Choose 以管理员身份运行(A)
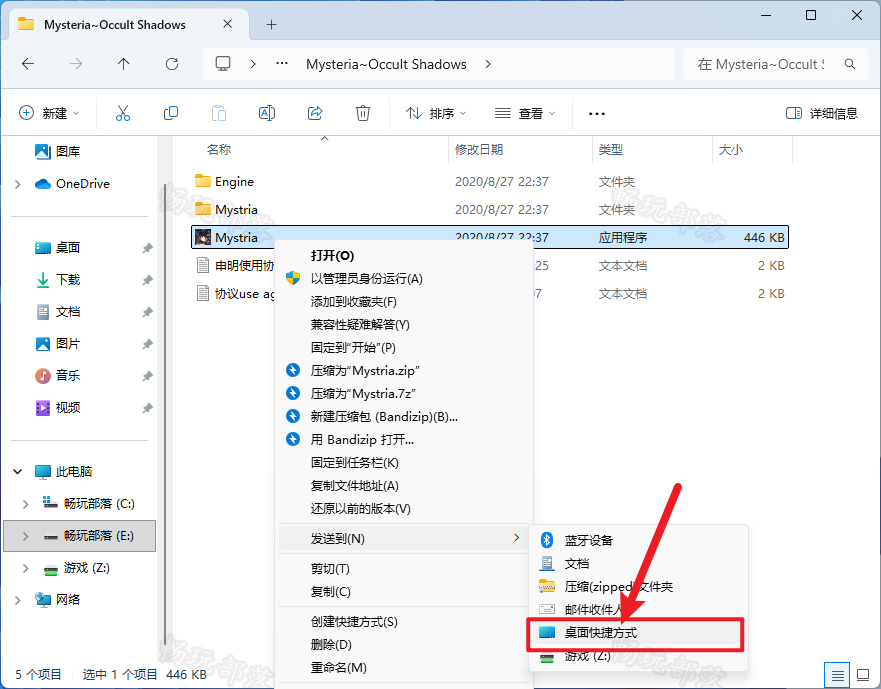The width and height of the screenshot is (881, 689). point(403,279)
